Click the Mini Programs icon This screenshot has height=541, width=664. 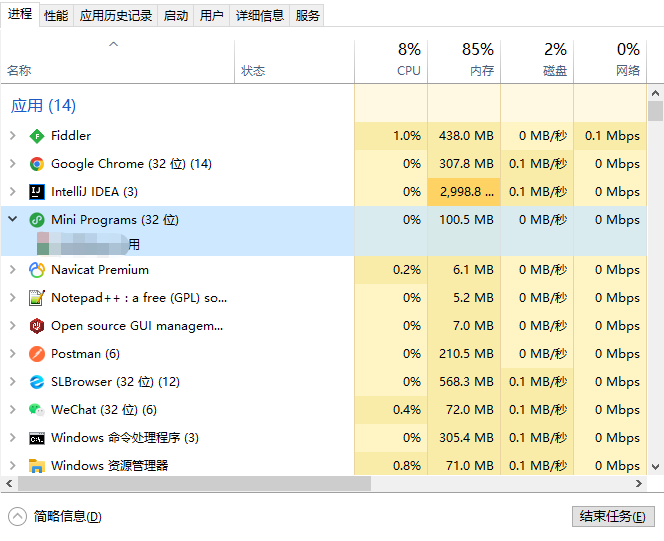click(37, 220)
